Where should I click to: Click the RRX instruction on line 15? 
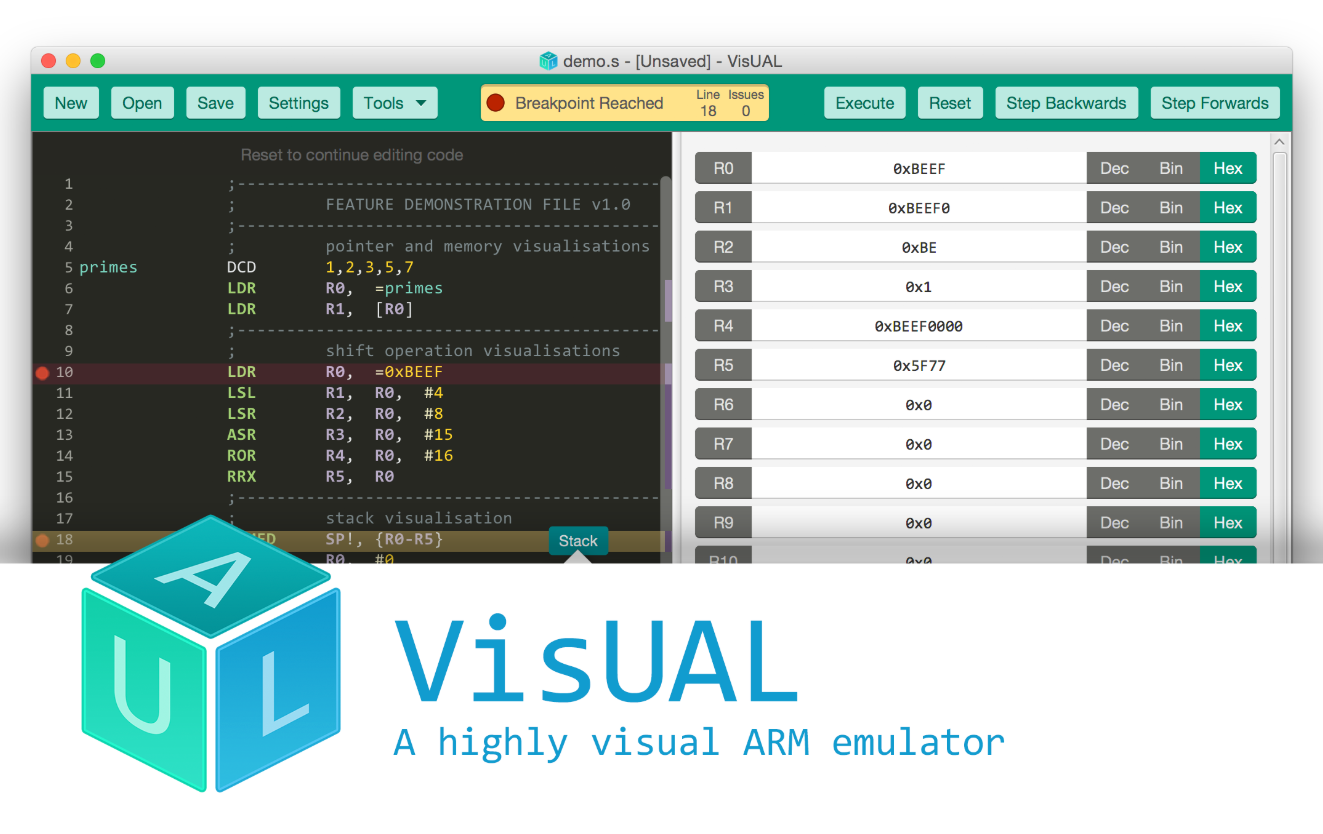(241, 477)
